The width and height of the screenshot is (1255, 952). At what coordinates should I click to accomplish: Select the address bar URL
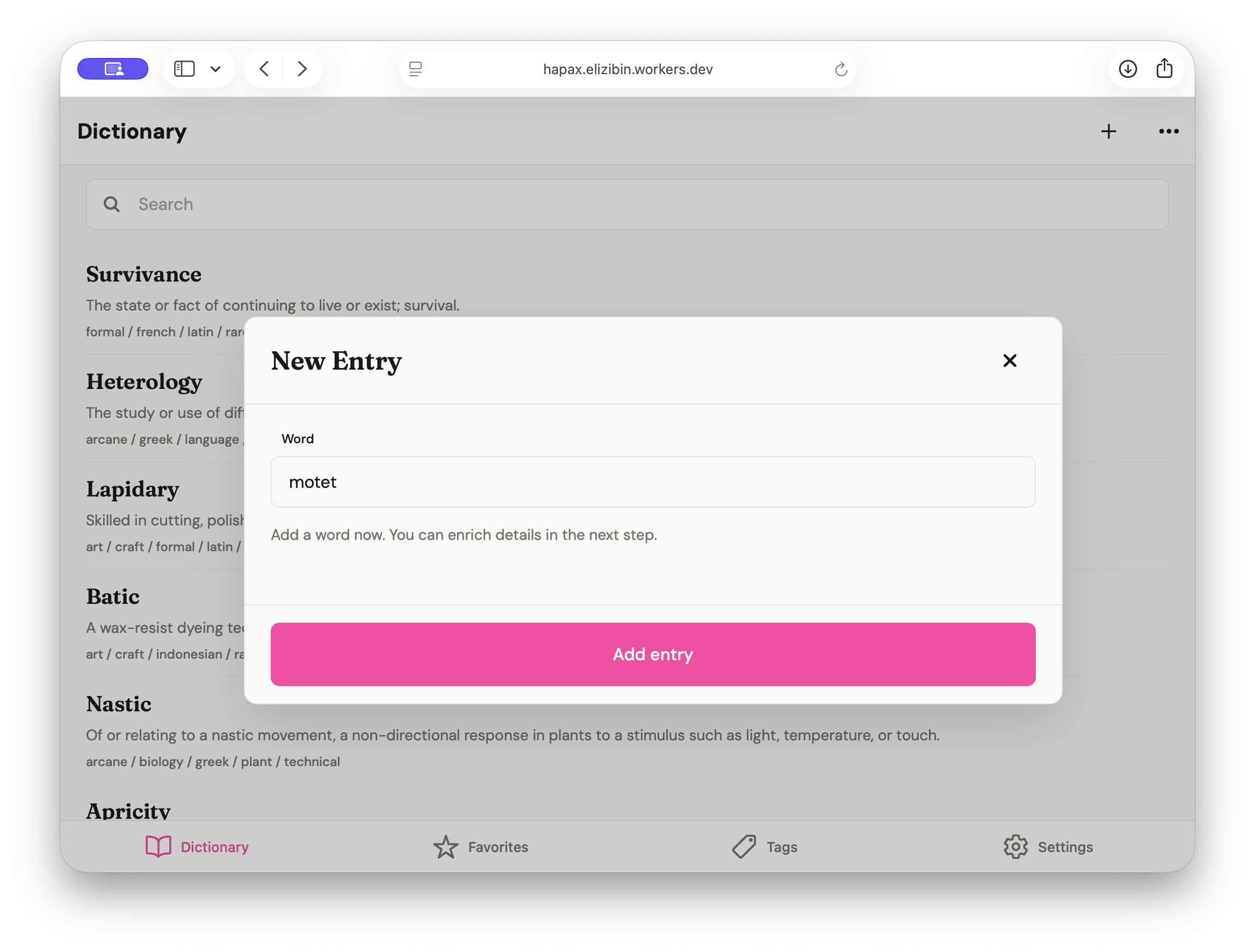(x=627, y=69)
